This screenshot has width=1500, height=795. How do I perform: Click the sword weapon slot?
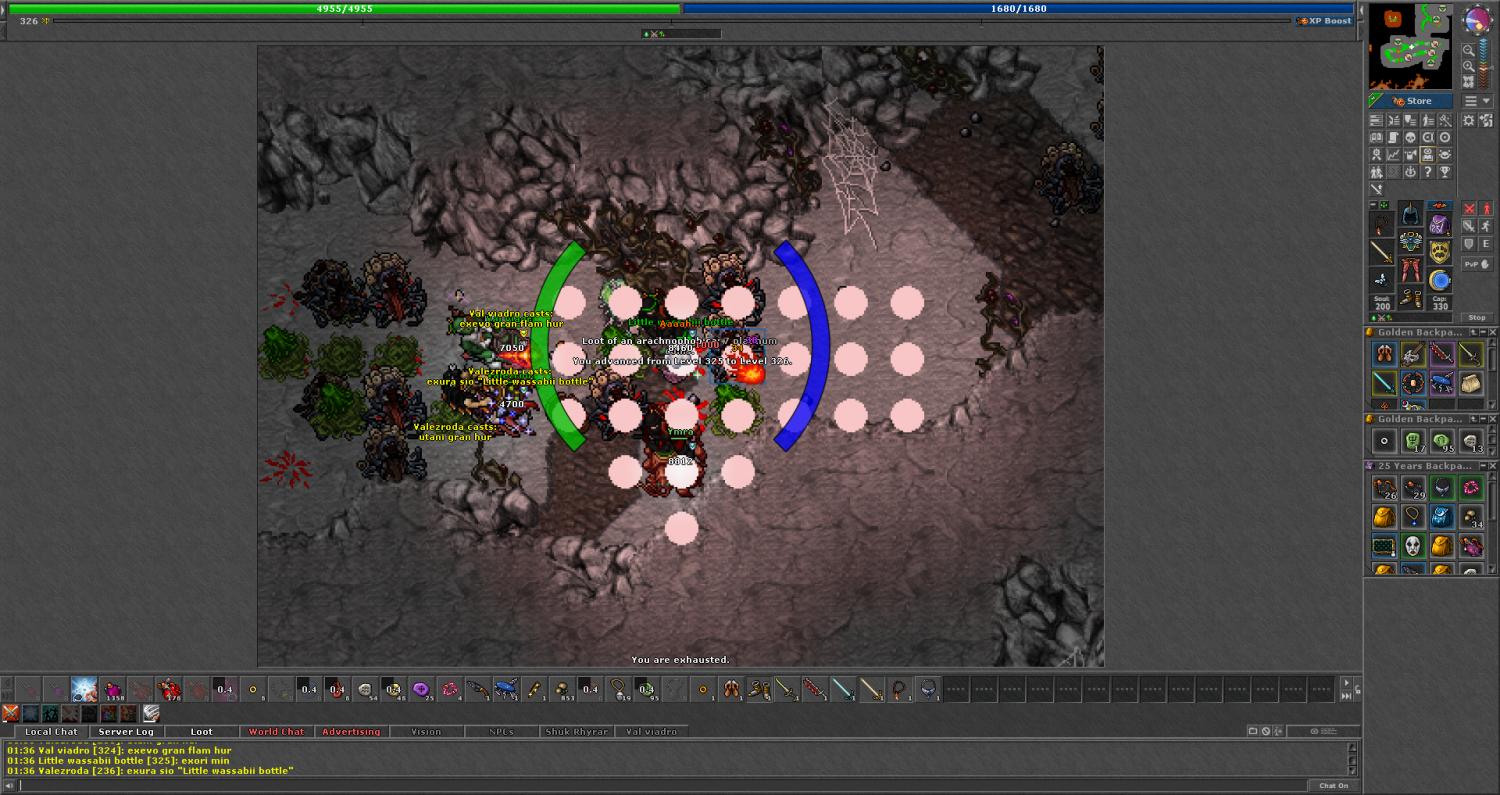(x=1382, y=252)
